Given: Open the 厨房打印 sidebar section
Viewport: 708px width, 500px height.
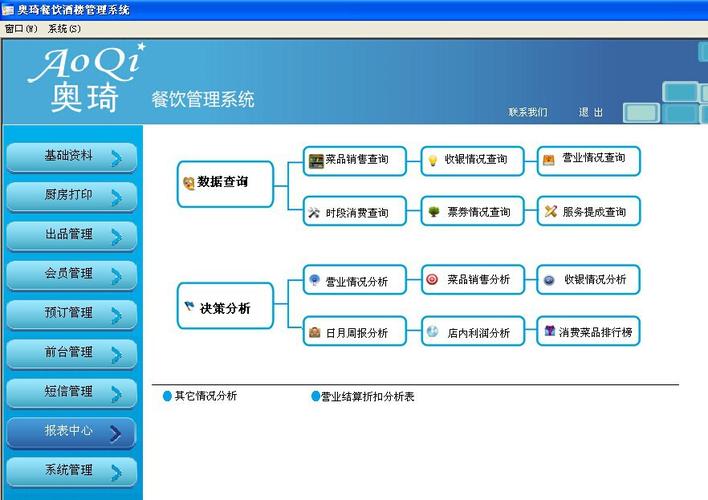Looking at the screenshot, I should tap(70, 196).
